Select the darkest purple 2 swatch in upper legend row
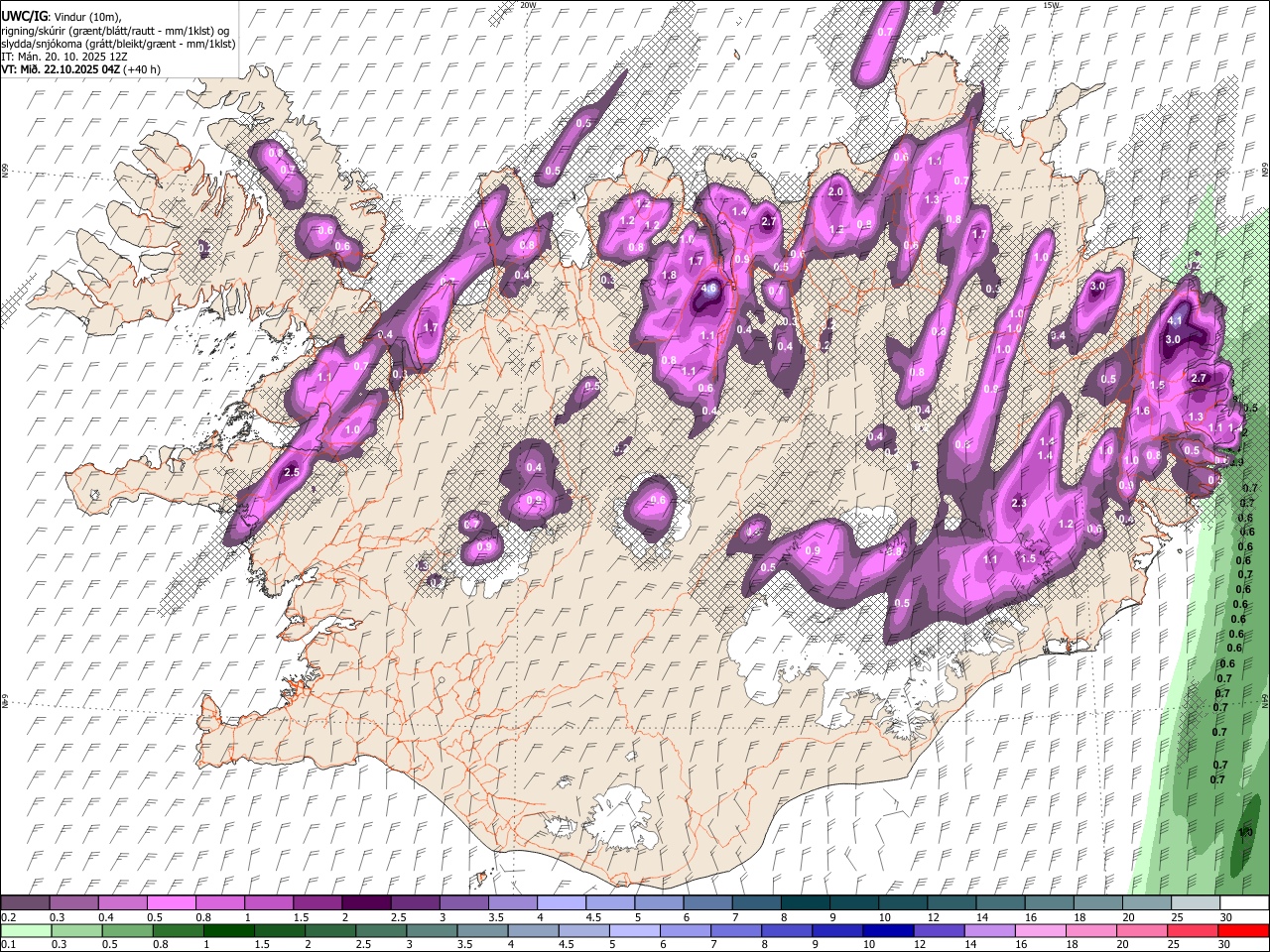Viewport: 1270px width, 952px height. click(366, 903)
